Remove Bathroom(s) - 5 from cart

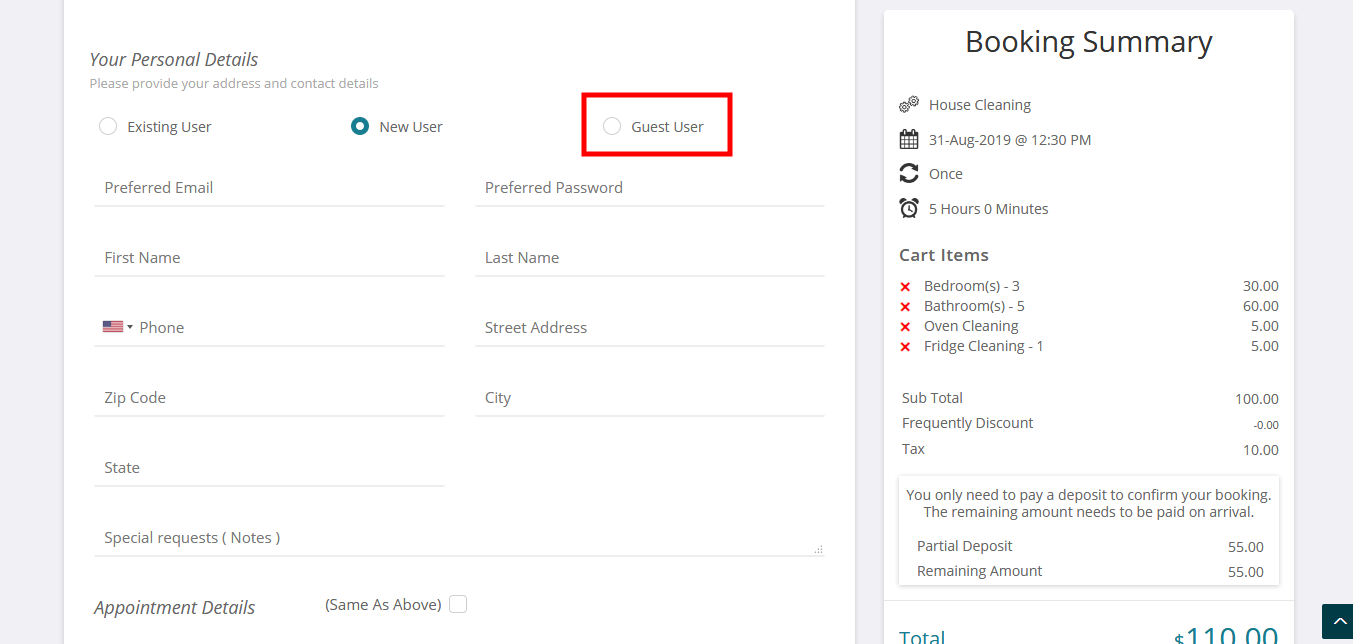tap(905, 307)
